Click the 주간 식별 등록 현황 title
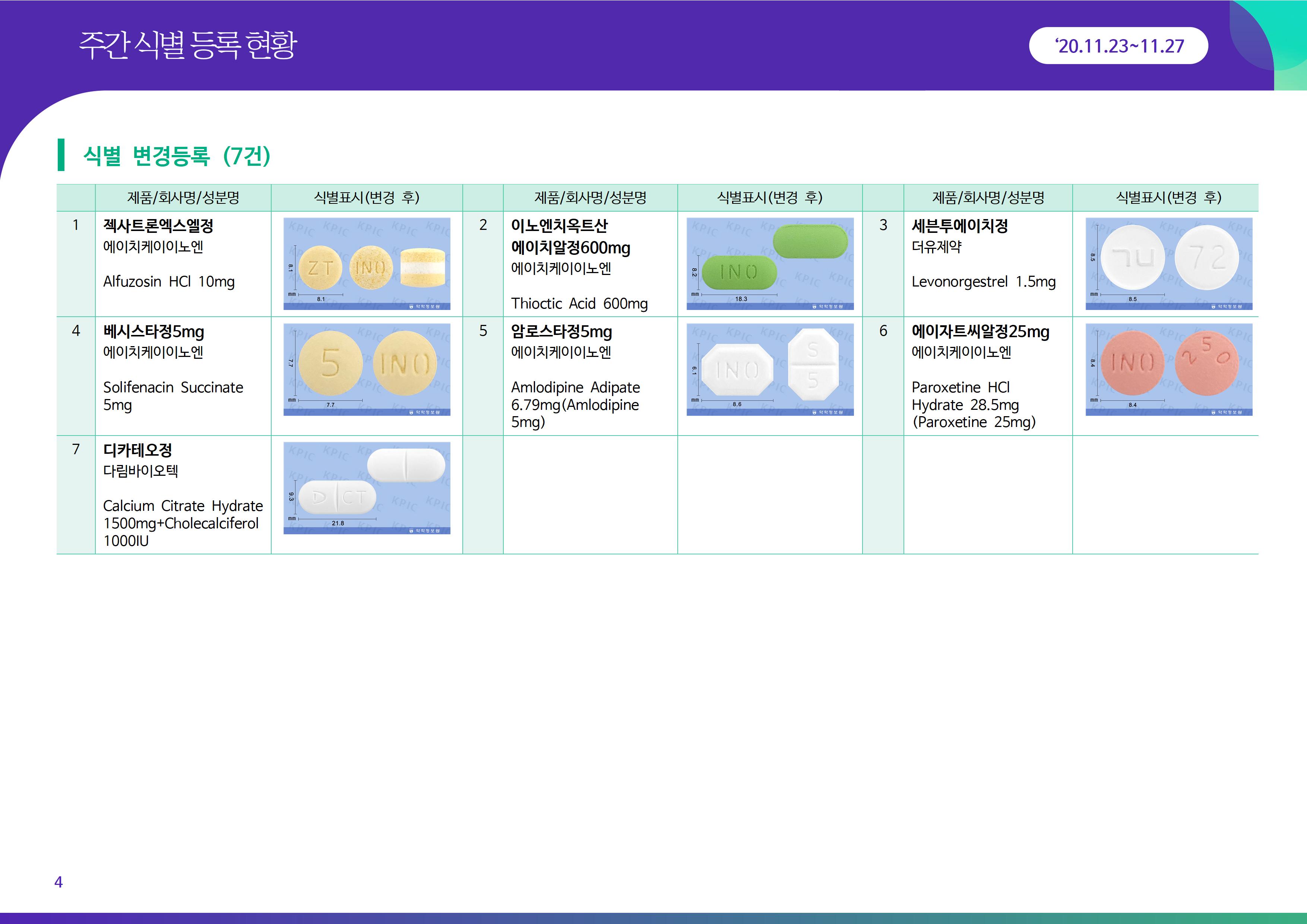The width and height of the screenshot is (1307, 924). click(188, 45)
